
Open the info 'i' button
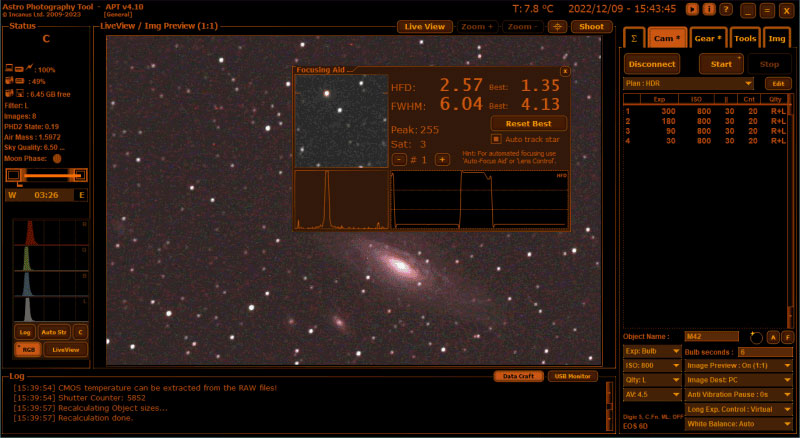709,9
